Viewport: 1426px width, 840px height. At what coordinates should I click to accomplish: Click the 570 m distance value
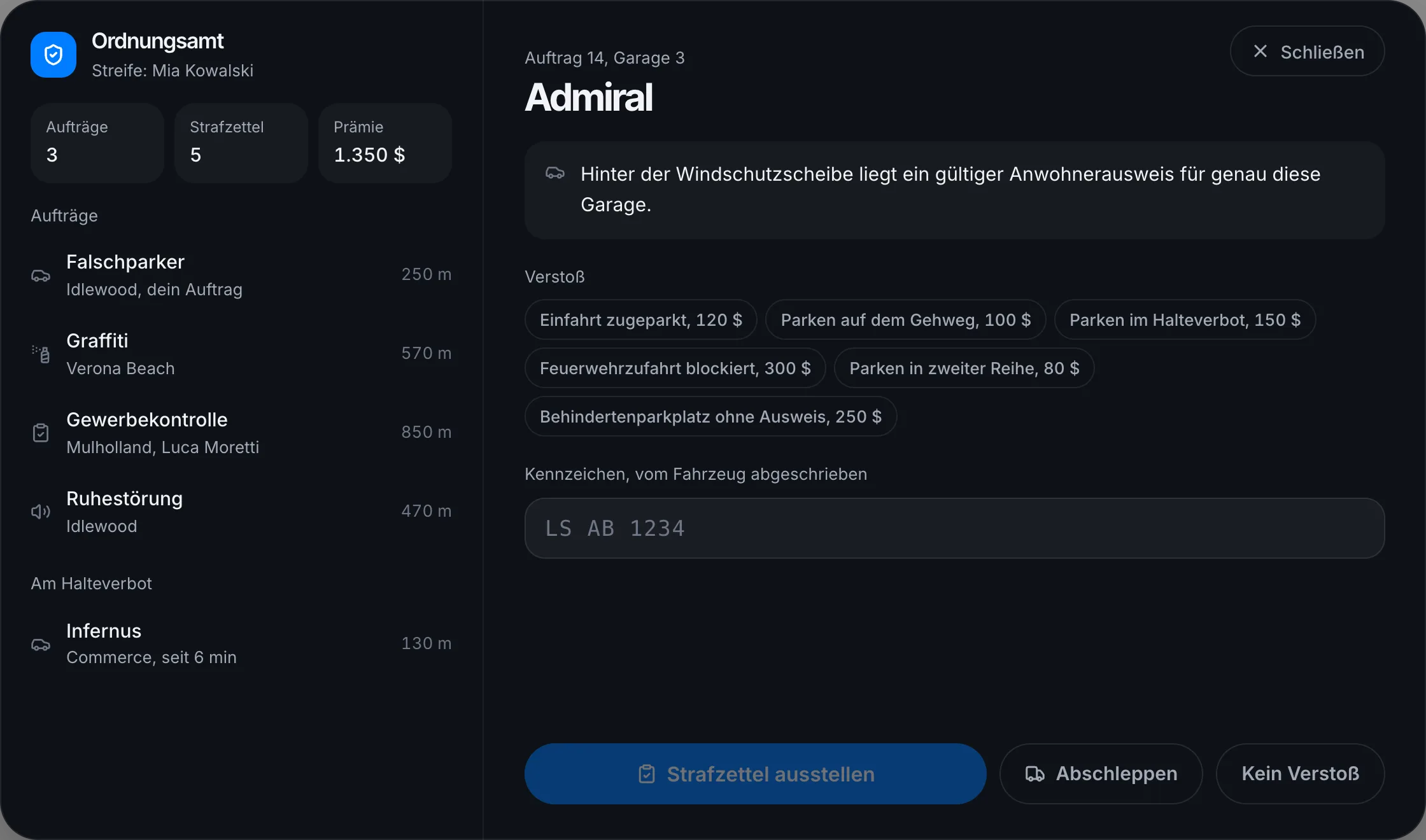coord(427,353)
